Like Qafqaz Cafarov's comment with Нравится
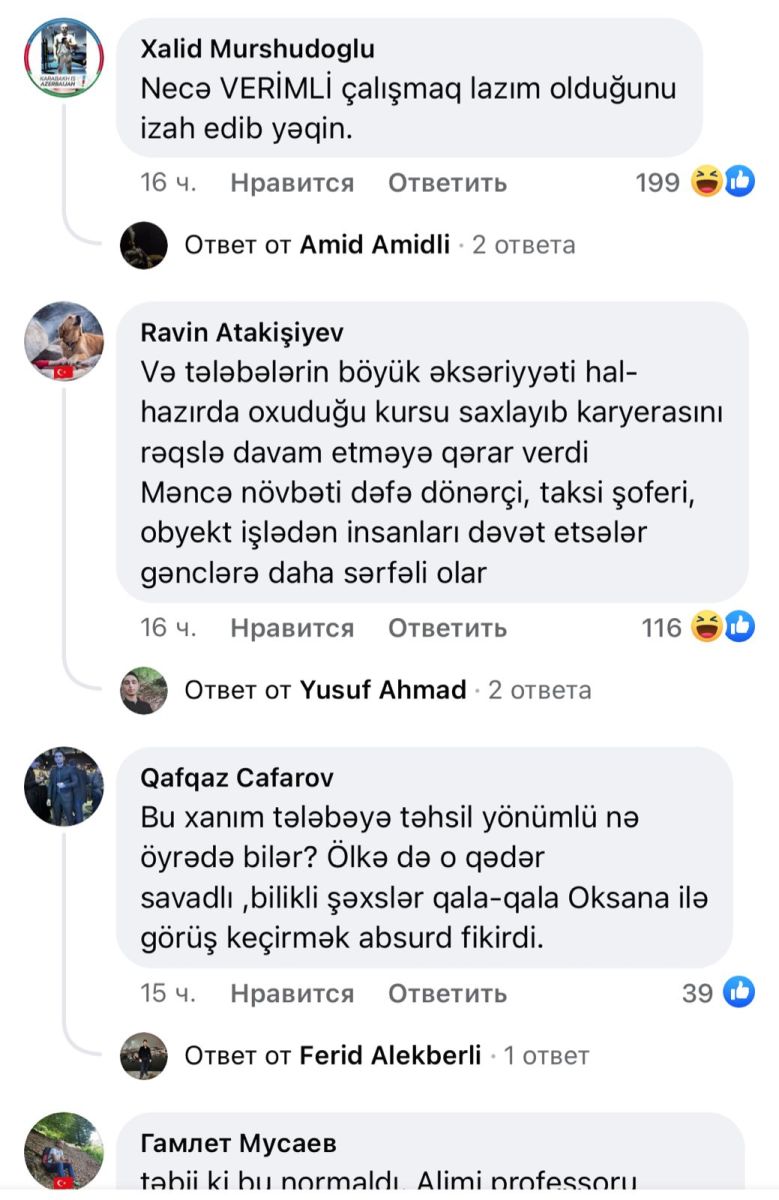Image resolution: width=779 pixels, height=1200 pixels. tap(291, 993)
